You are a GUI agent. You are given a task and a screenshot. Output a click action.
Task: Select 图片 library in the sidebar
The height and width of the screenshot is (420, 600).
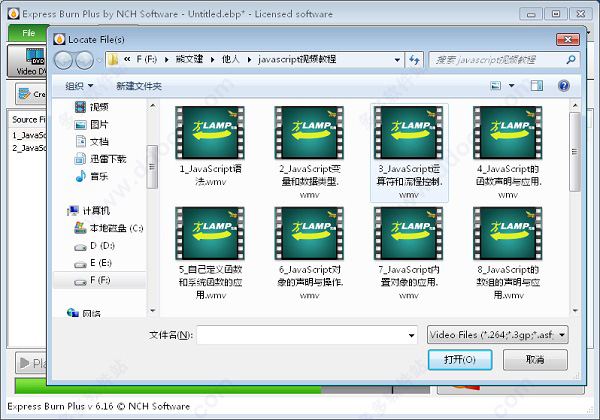(x=92, y=125)
